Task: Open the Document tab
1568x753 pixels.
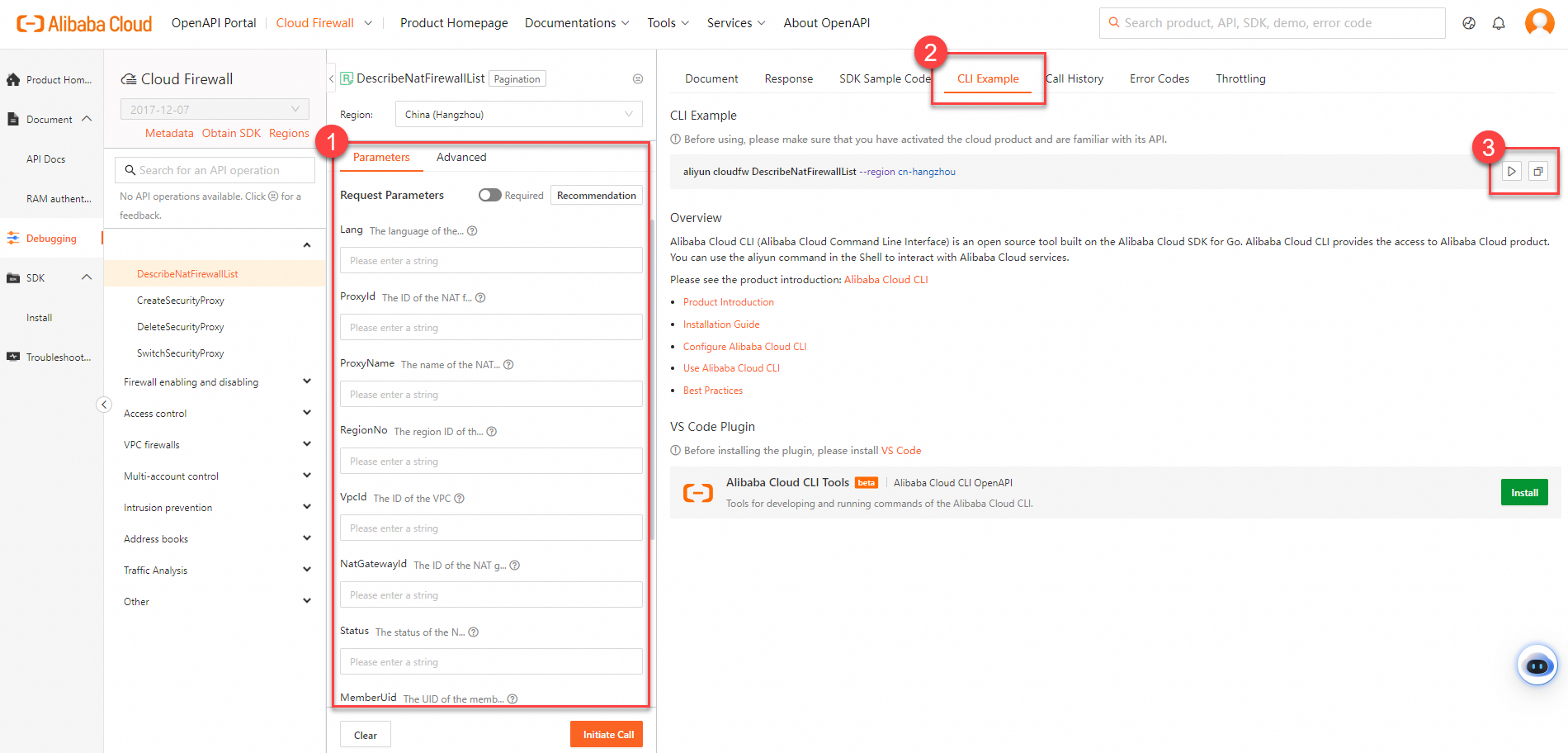Action: [x=711, y=78]
